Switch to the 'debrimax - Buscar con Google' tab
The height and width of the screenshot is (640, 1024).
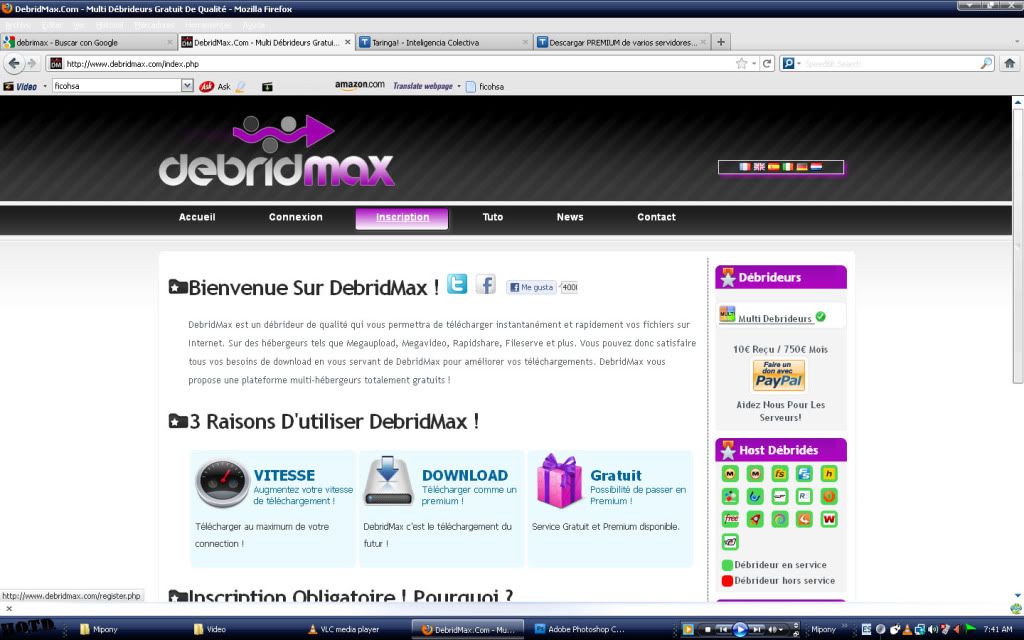pos(88,42)
